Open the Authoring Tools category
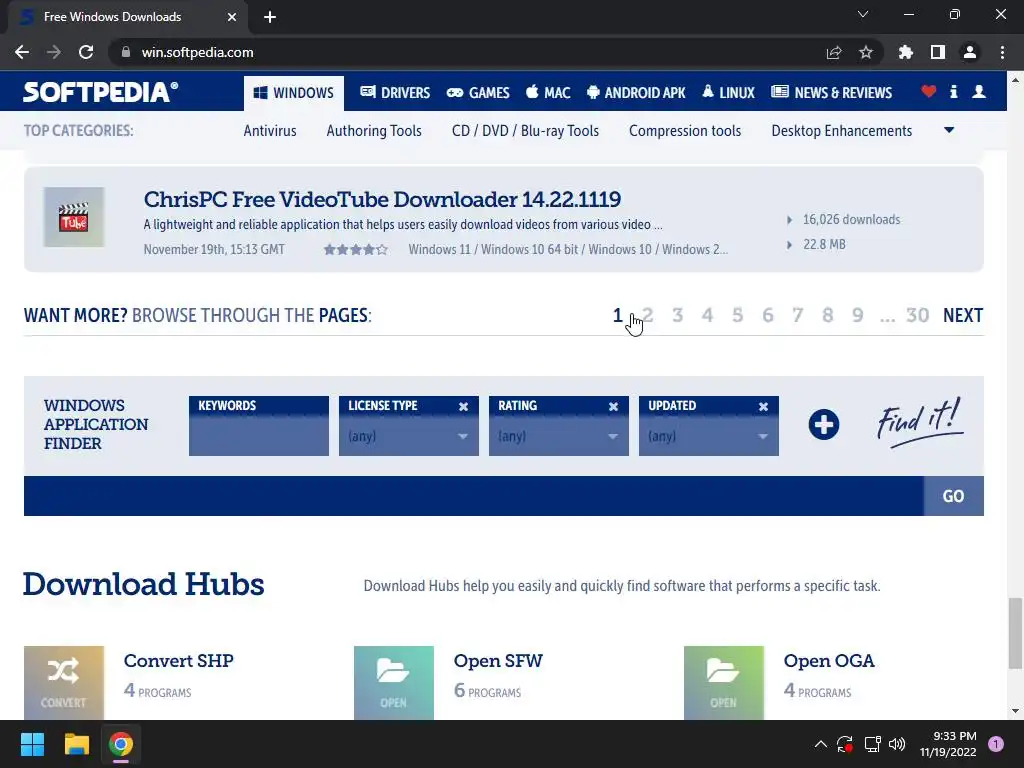1024x768 pixels. [x=374, y=131]
